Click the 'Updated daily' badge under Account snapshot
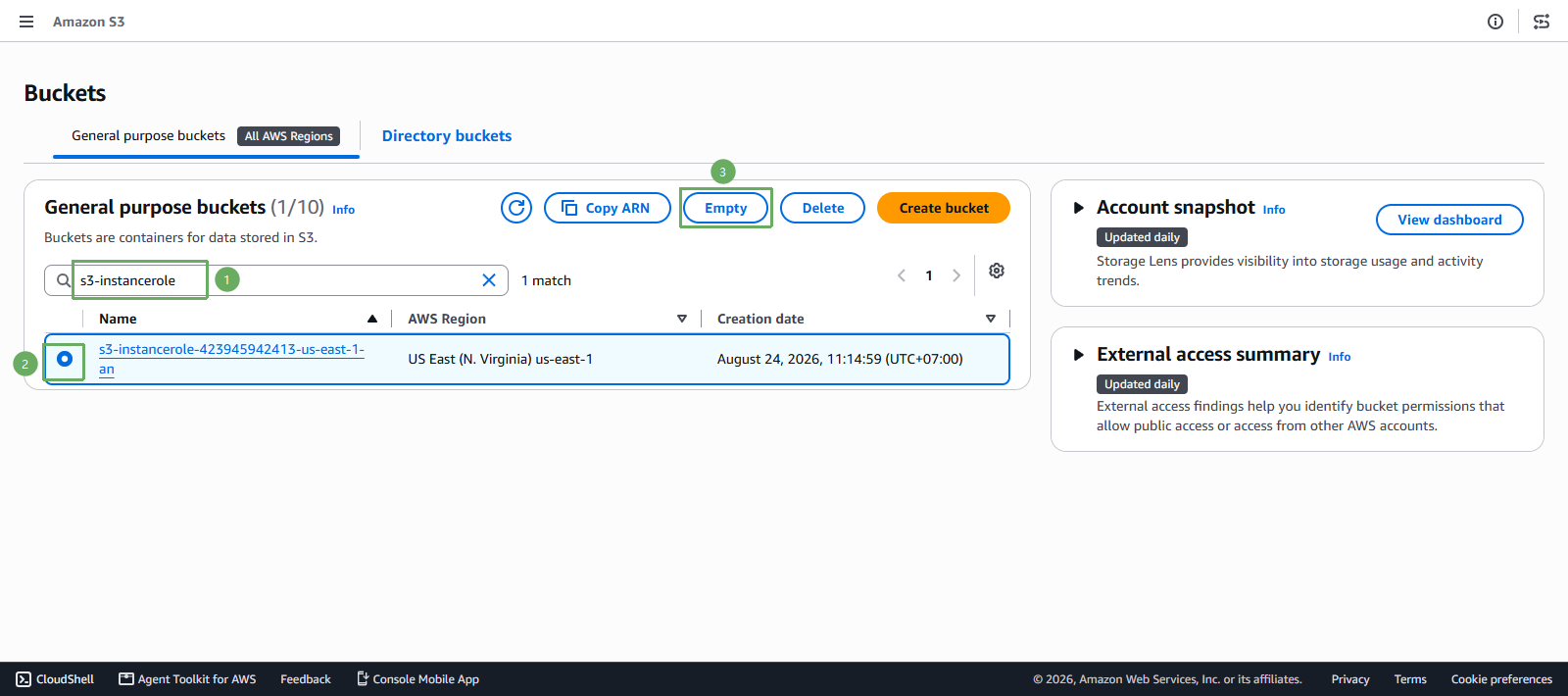This screenshot has height=696, width=1568. (1142, 237)
